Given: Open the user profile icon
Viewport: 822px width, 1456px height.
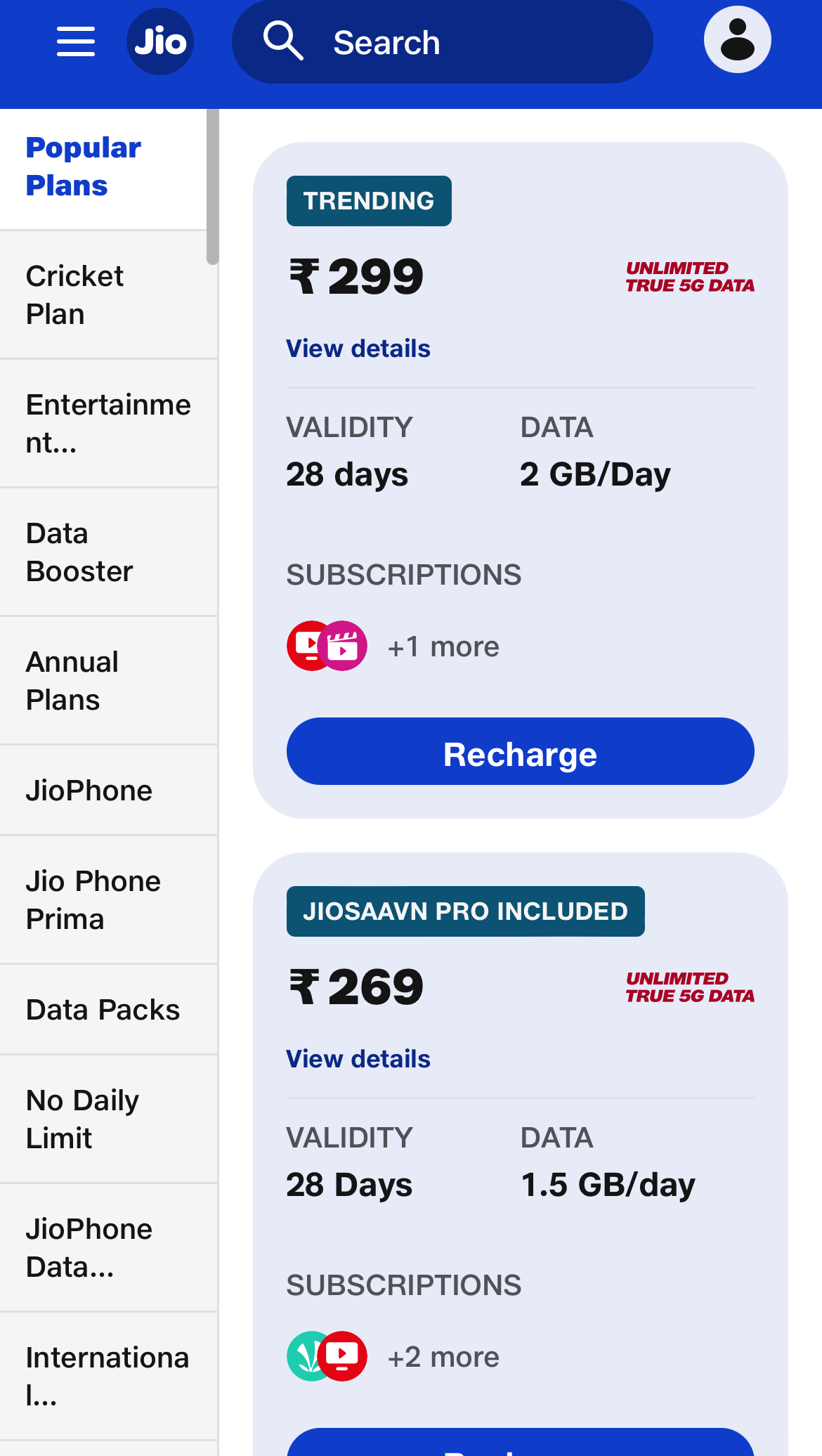Looking at the screenshot, I should coord(738,39).
